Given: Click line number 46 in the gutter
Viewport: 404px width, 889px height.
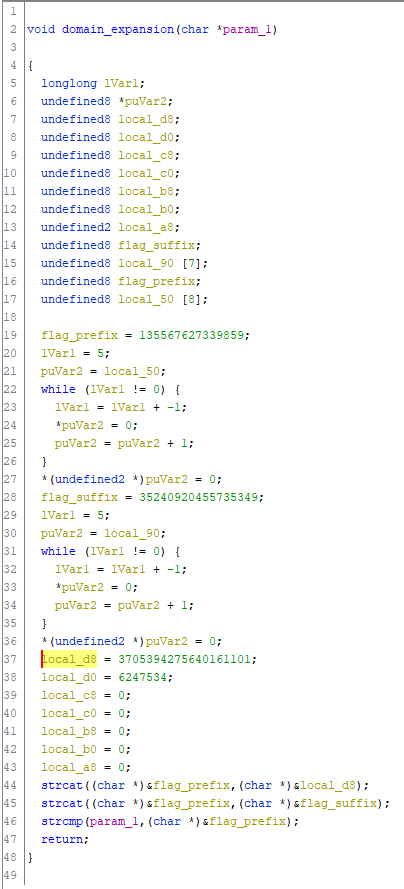Looking at the screenshot, I should pos(12,822).
